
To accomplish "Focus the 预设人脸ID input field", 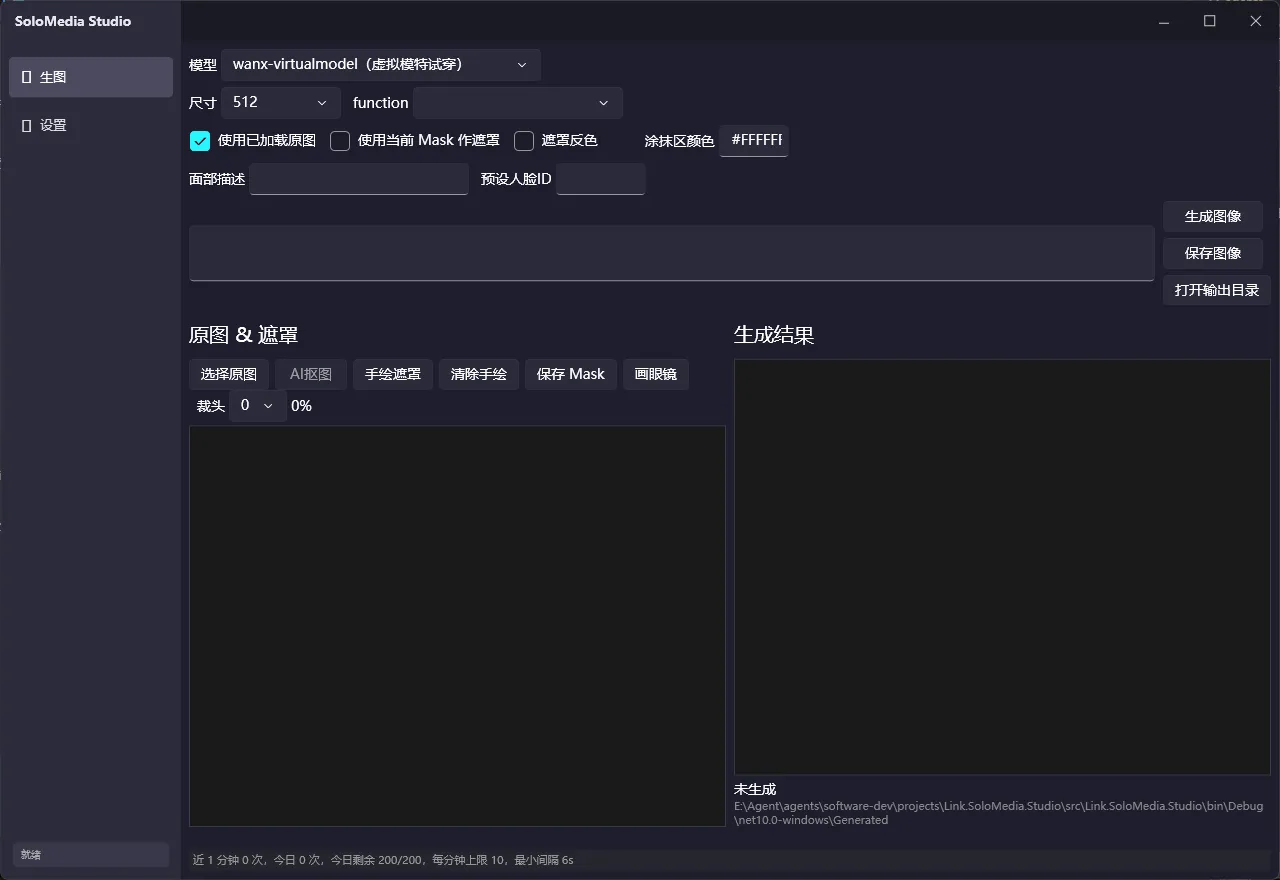I will pyautogui.click(x=601, y=179).
